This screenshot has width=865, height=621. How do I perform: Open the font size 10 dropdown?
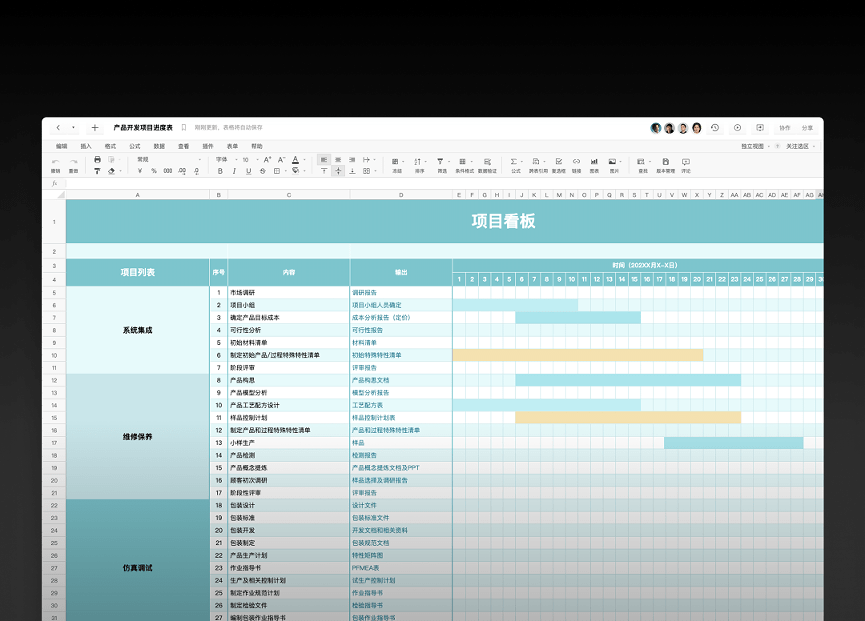[x=250, y=159]
